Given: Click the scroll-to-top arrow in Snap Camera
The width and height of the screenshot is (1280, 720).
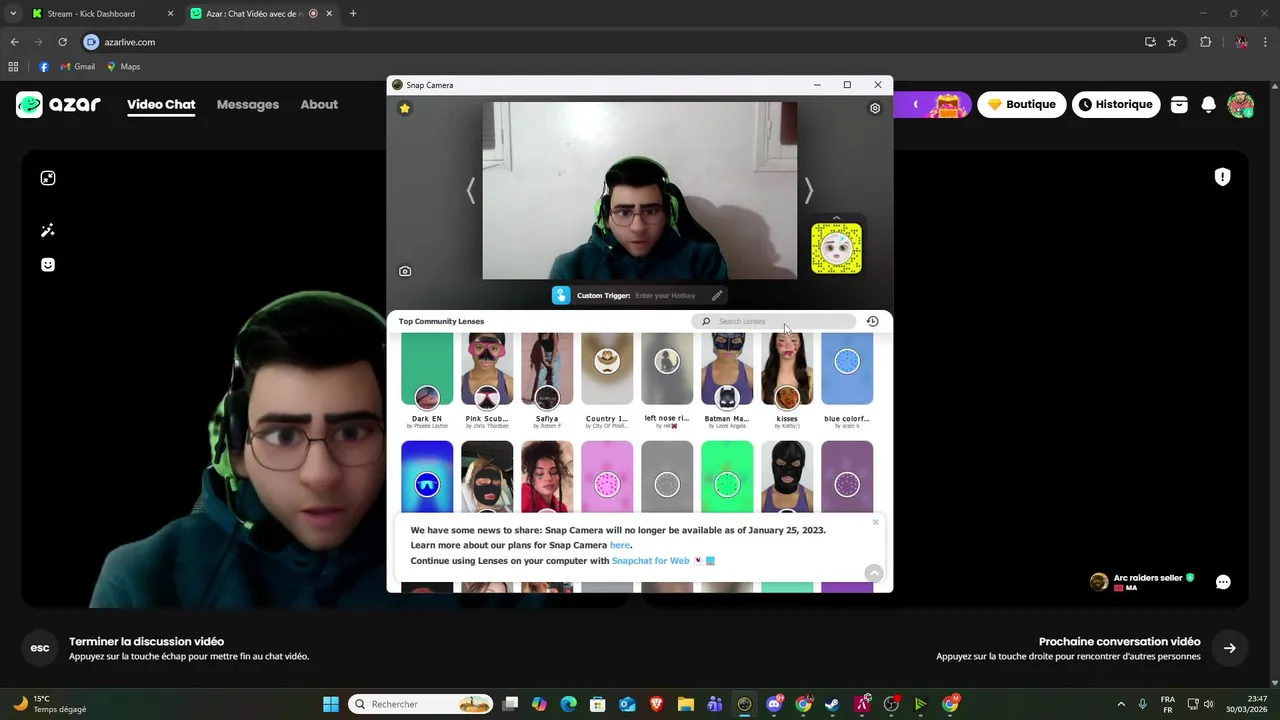Looking at the screenshot, I should click(x=874, y=573).
